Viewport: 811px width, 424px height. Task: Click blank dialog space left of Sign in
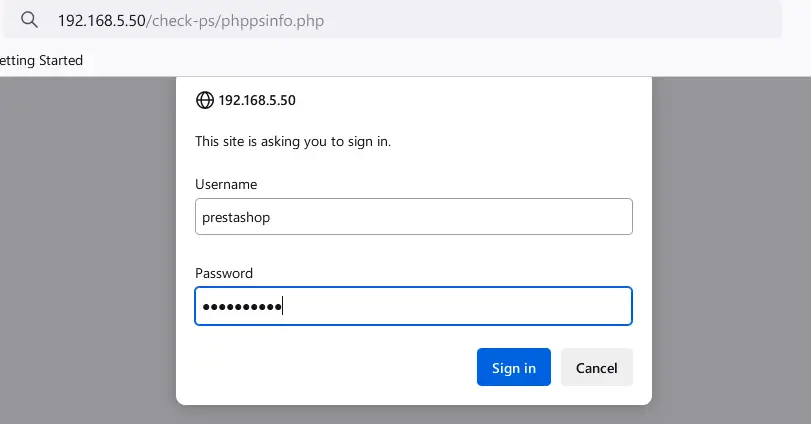330,367
